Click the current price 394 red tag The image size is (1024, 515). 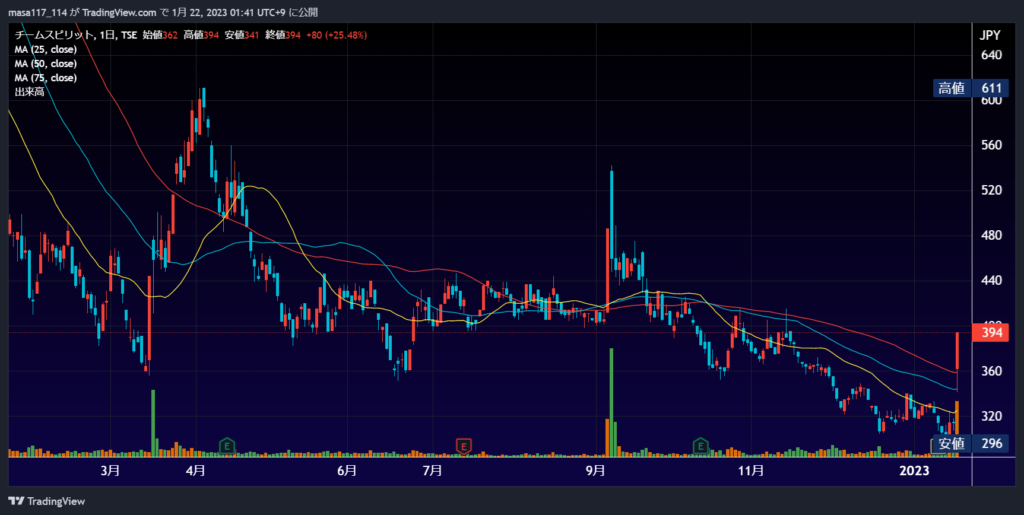(x=991, y=333)
